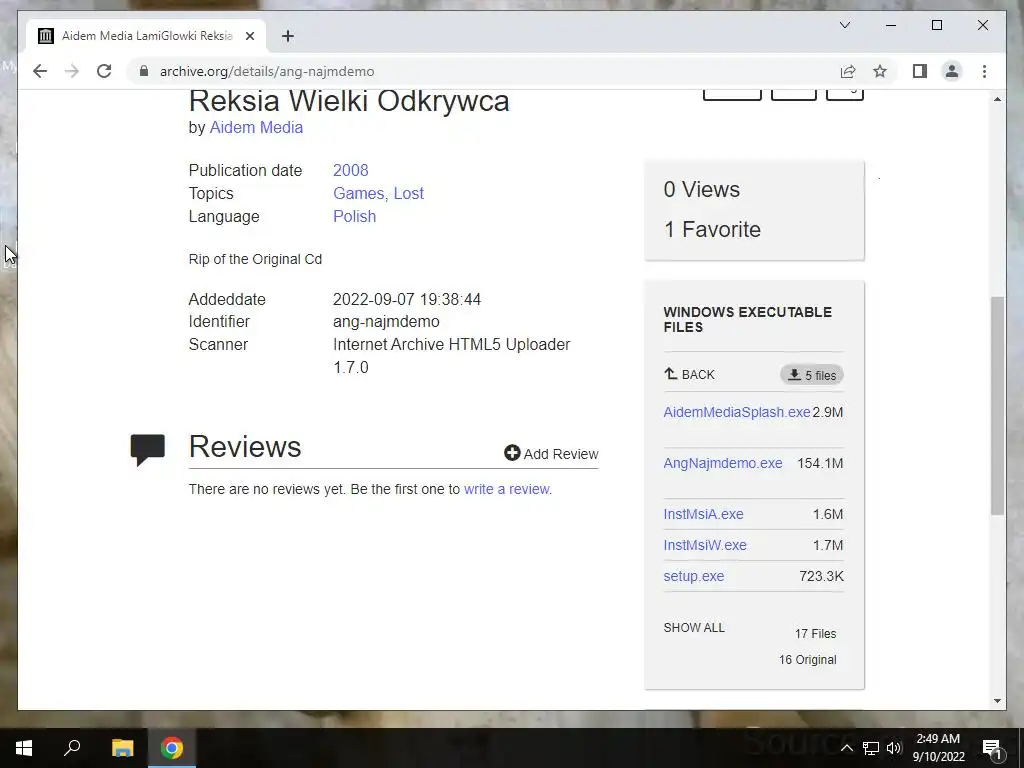1024x768 pixels.
Task: Open the taskbar clock and date
Action: point(938,748)
